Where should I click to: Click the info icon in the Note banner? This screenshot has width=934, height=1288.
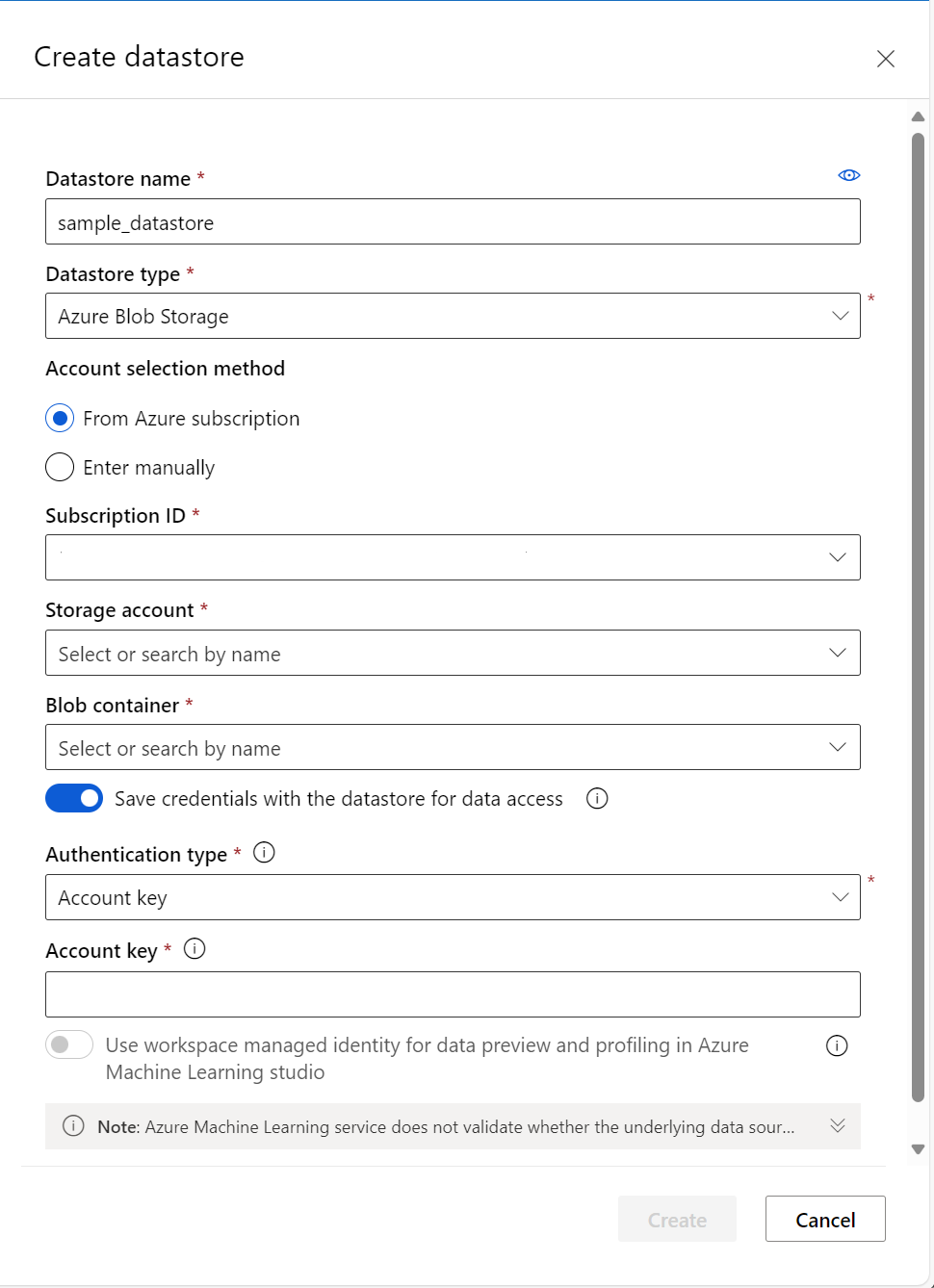pyautogui.click(x=73, y=1126)
